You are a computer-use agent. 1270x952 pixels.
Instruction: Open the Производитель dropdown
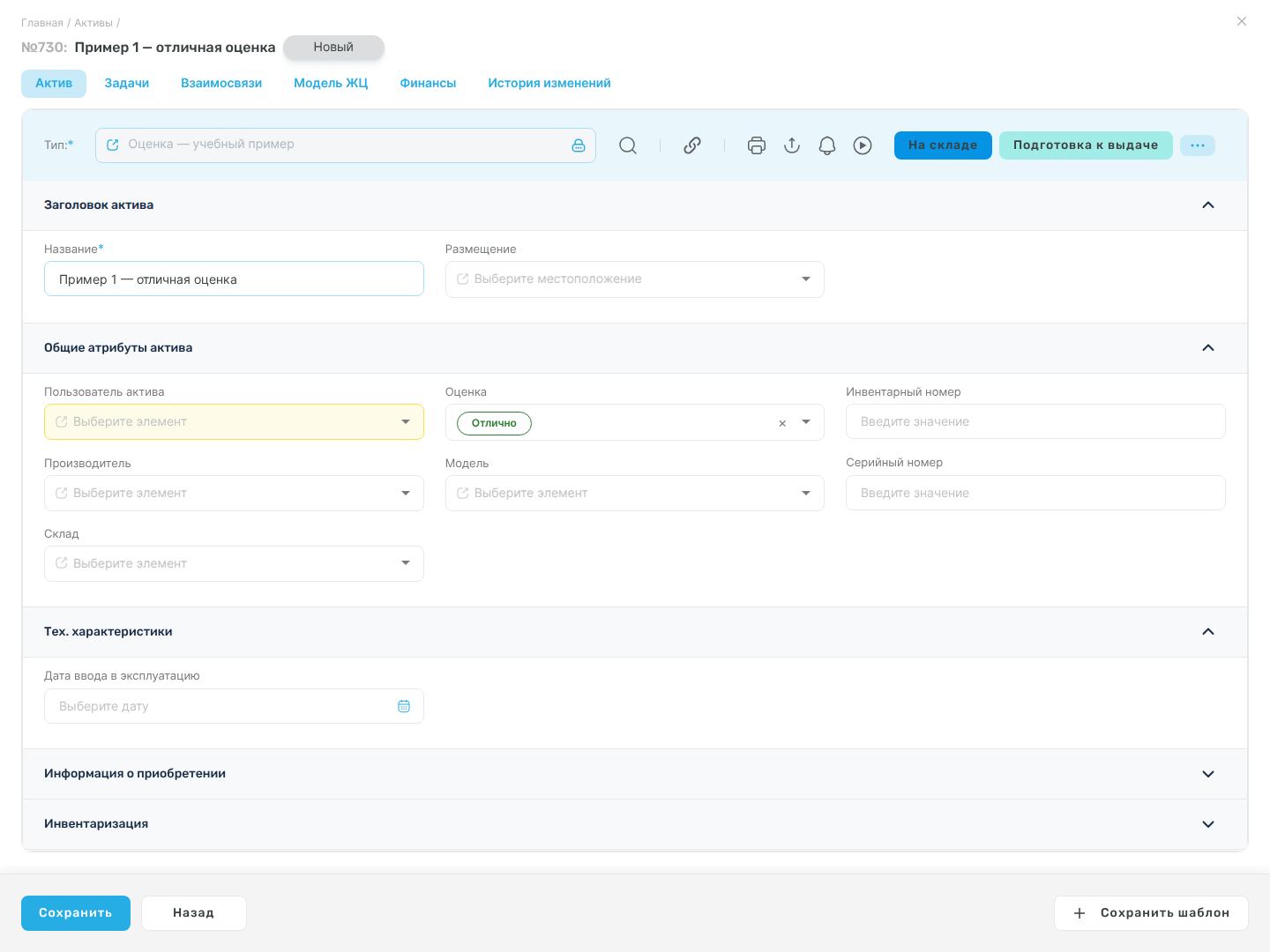[234, 494]
